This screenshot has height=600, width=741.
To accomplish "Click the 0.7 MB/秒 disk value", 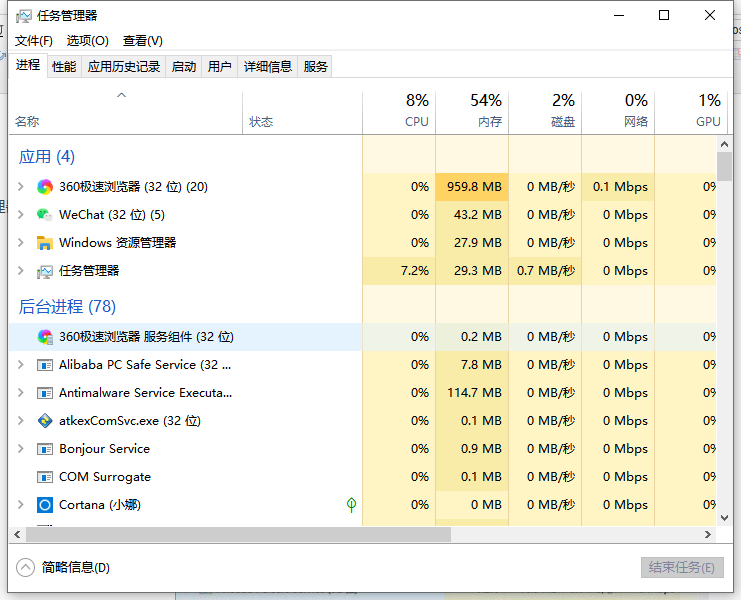I will [x=546, y=271].
